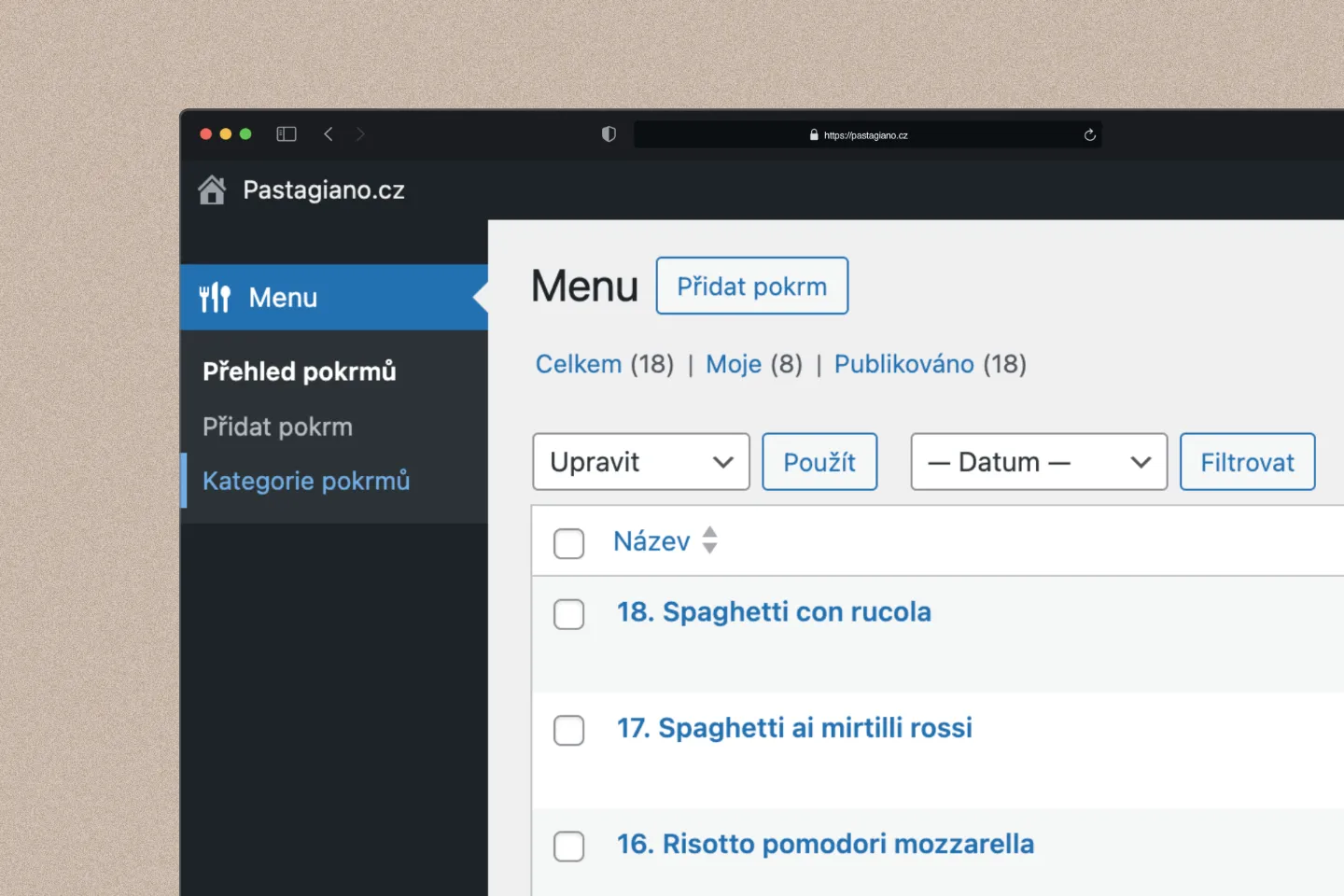Check the box for 16. Risotto pomodori mozzarella
The height and width of the screenshot is (896, 1344).
(569, 847)
